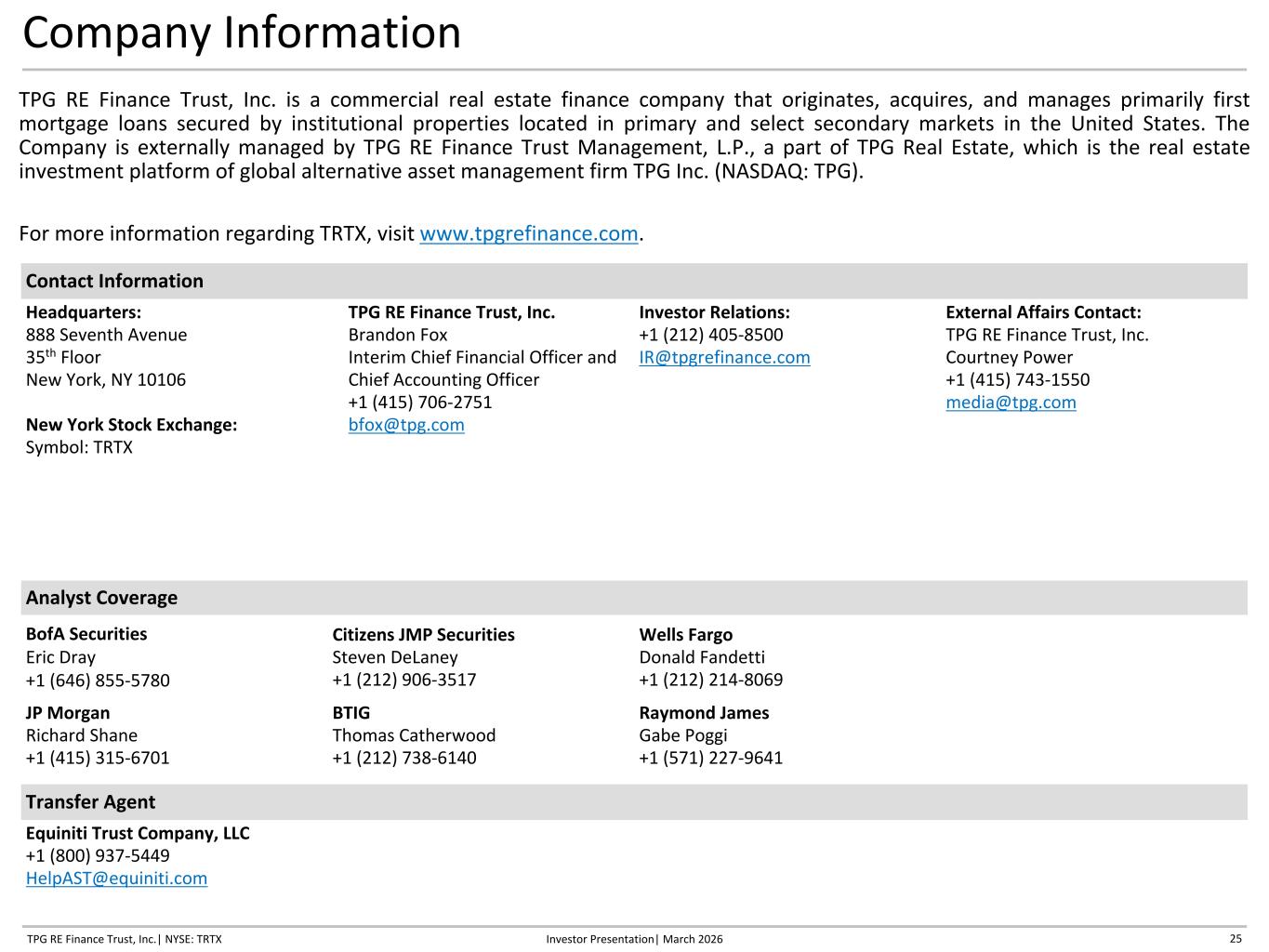Click the footer text Investor Presentation| March 2026
The image size is (1269, 952).
[634, 939]
